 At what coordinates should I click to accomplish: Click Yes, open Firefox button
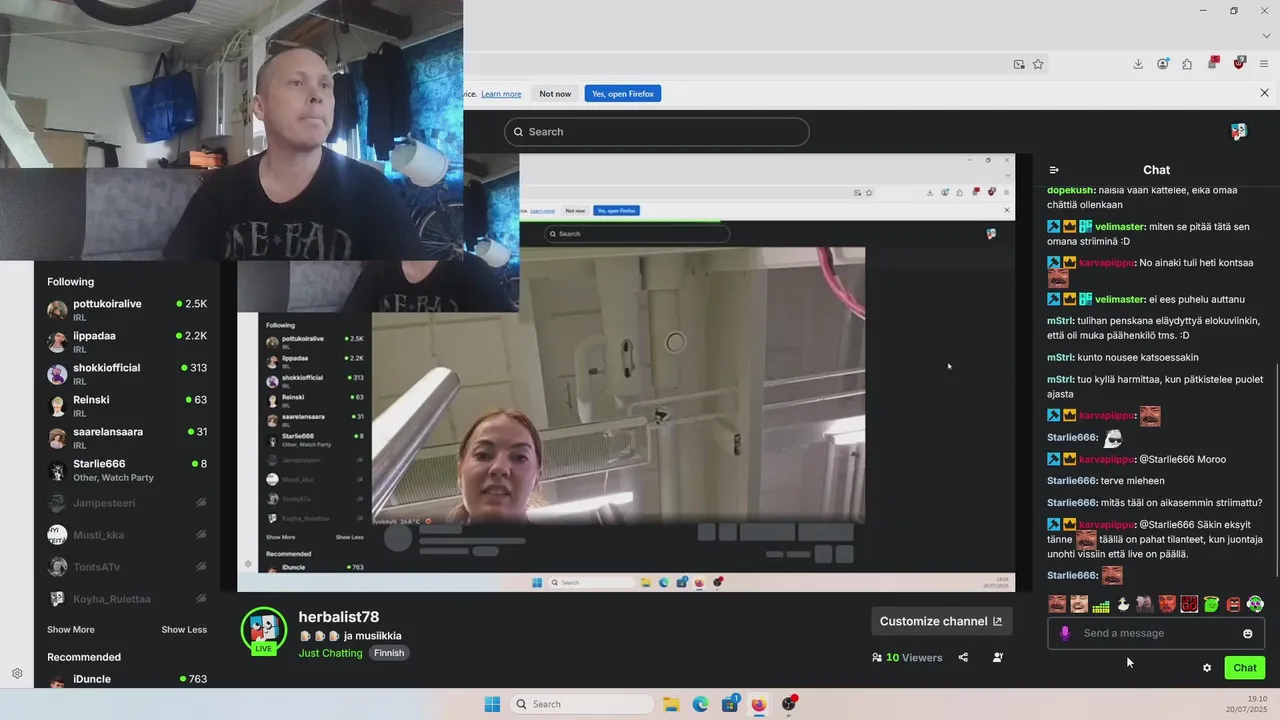[623, 94]
